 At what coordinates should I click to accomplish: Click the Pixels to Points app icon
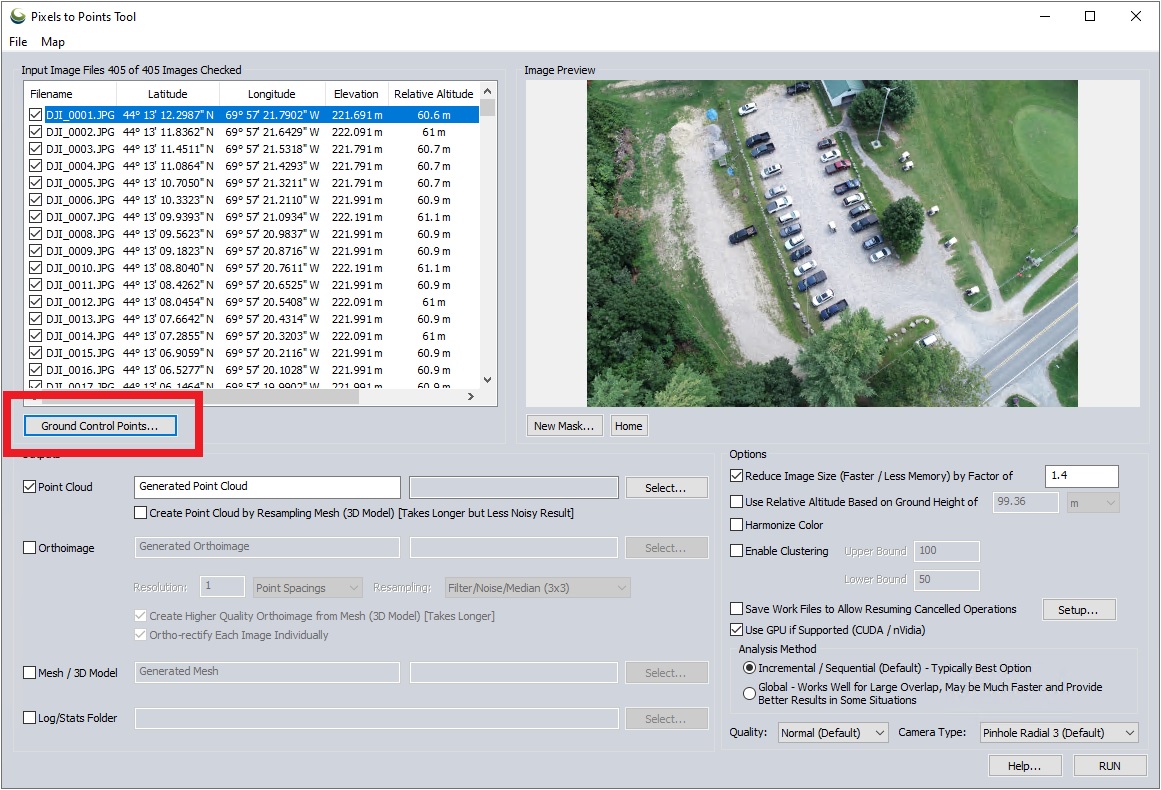pyautogui.click(x=17, y=16)
